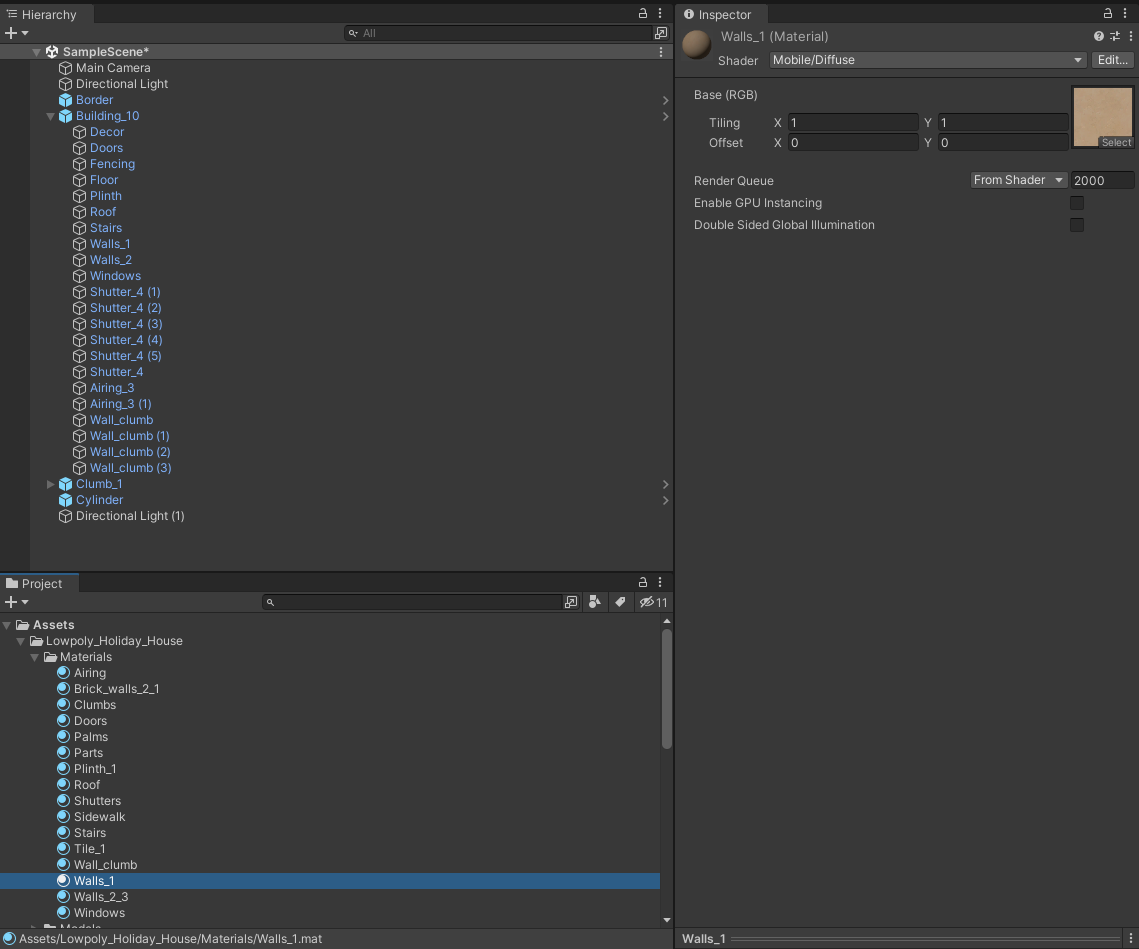Image resolution: width=1139 pixels, height=949 pixels.
Task: Open the Hierarchy create plus menu
Action: (x=16, y=33)
